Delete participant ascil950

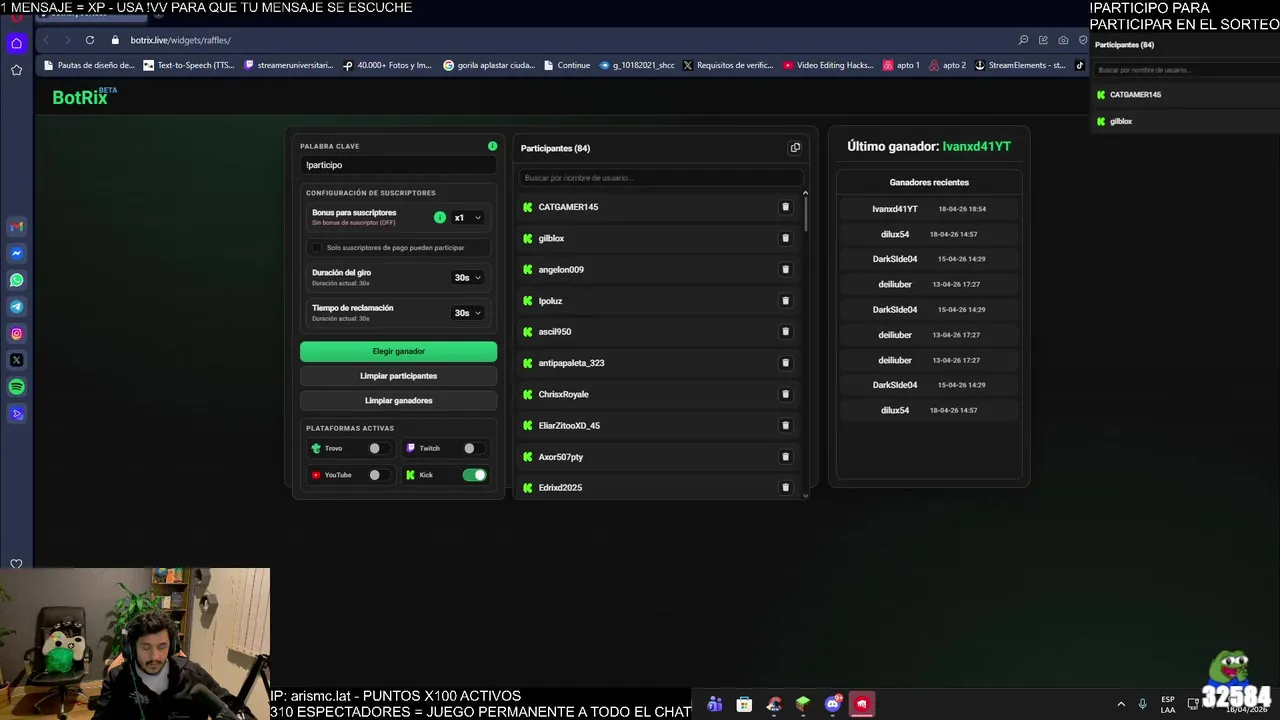point(785,331)
